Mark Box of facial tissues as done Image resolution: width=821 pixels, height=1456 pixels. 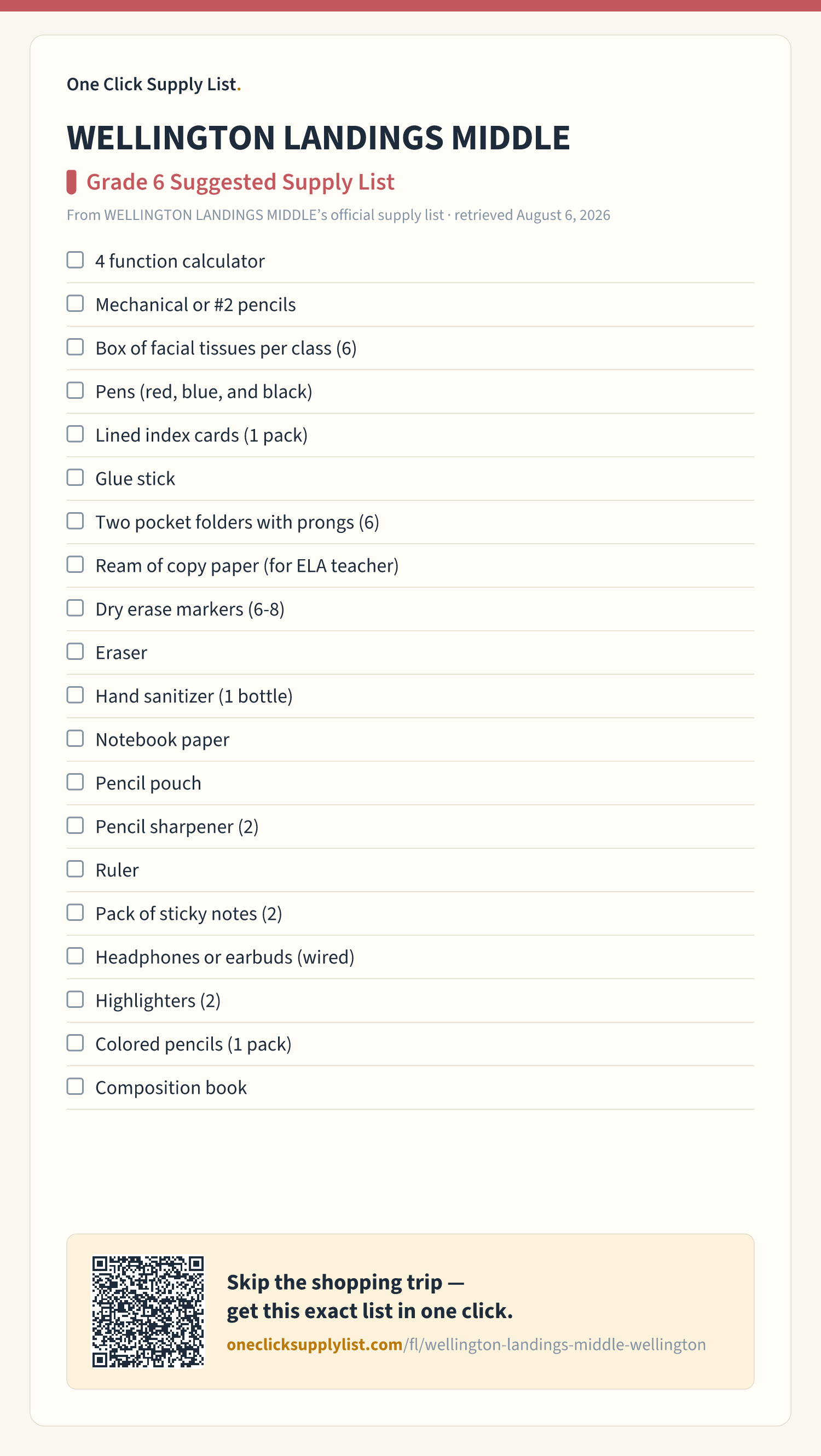pyautogui.click(x=75, y=347)
